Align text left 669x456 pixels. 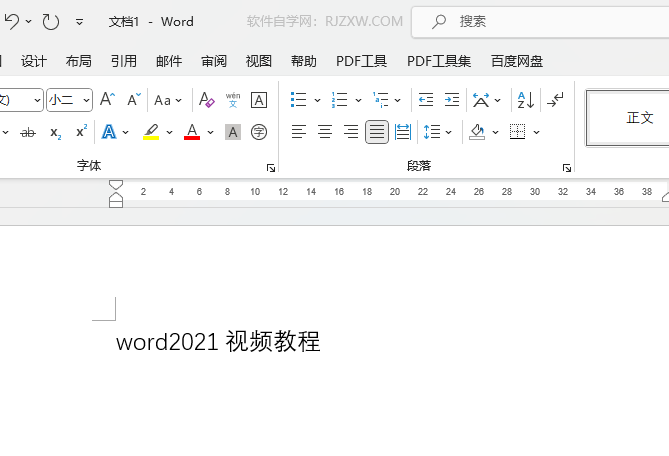(x=299, y=132)
